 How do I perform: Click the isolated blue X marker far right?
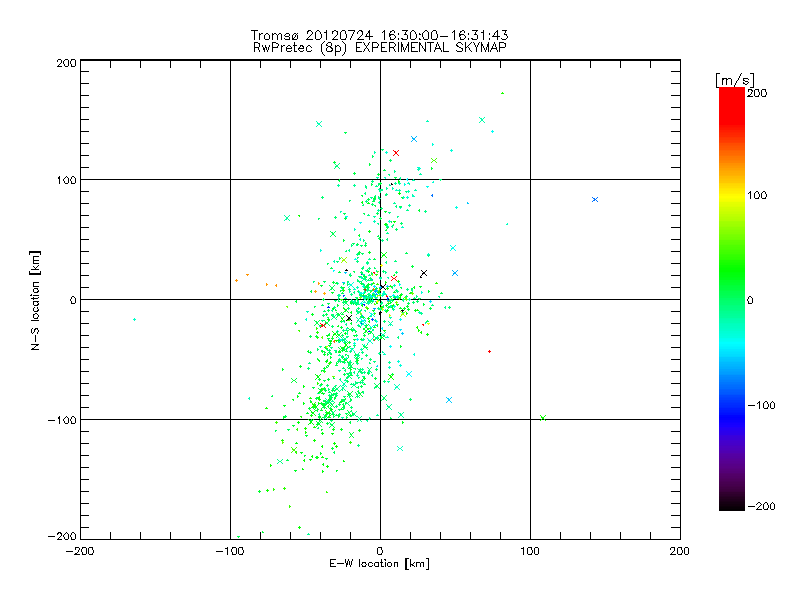(595, 199)
